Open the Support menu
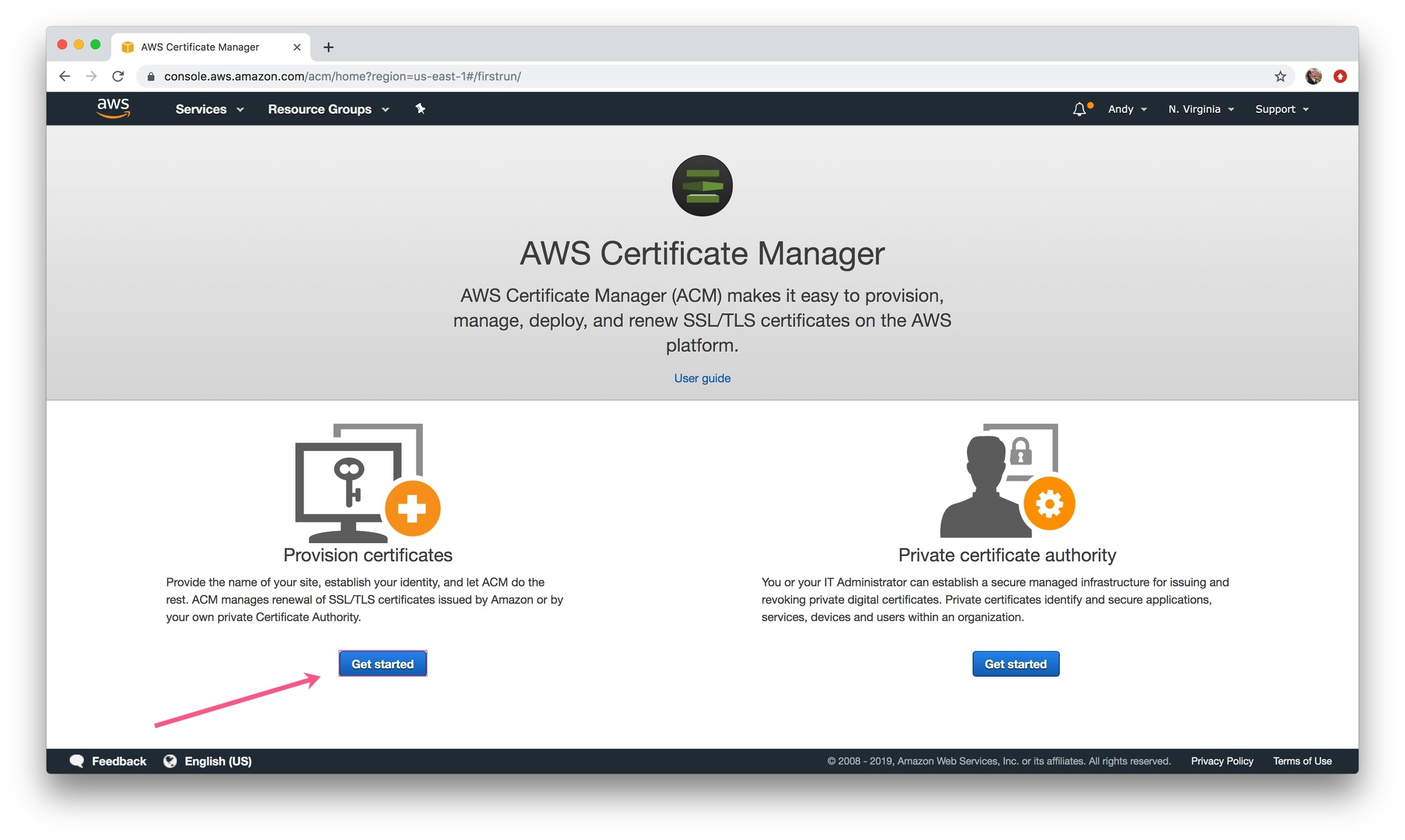This screenshot has height=840, width=1405. coord(1281,109)
